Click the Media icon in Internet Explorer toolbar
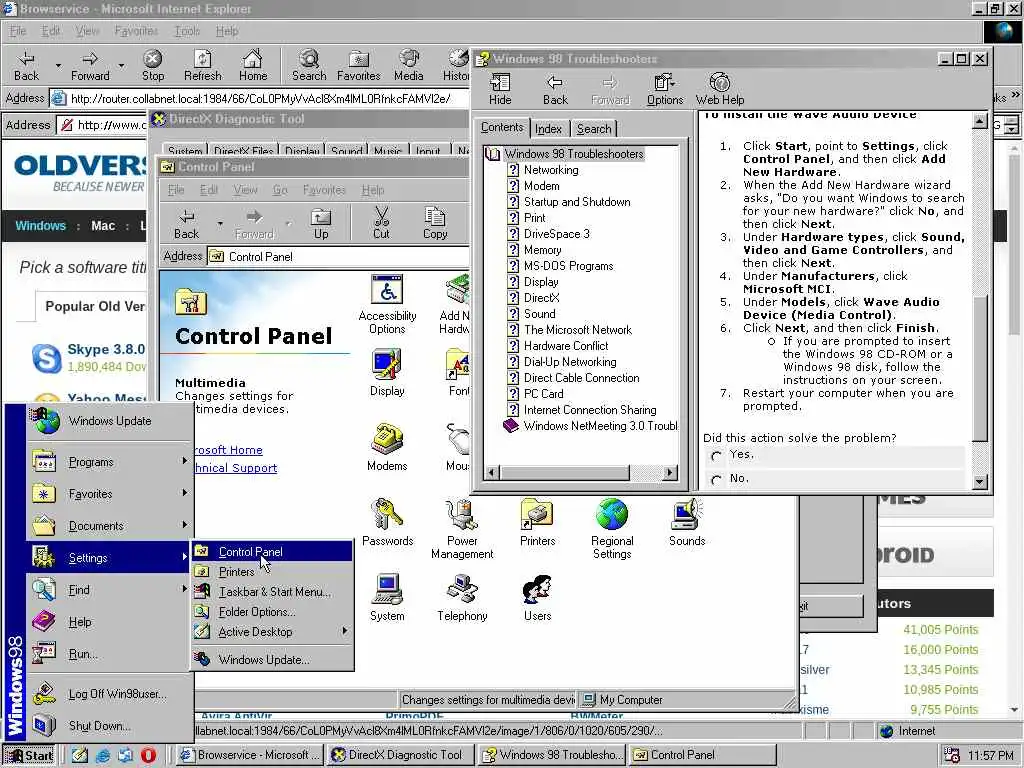This screenshot has width=1024, height=768. pos(409,65)
